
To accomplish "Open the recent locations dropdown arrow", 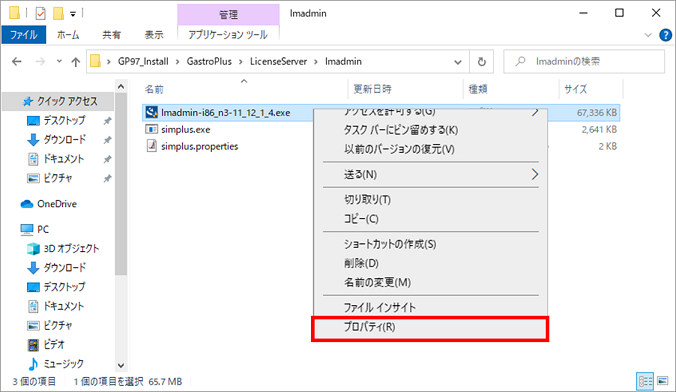I will click(x=59, y=61).
